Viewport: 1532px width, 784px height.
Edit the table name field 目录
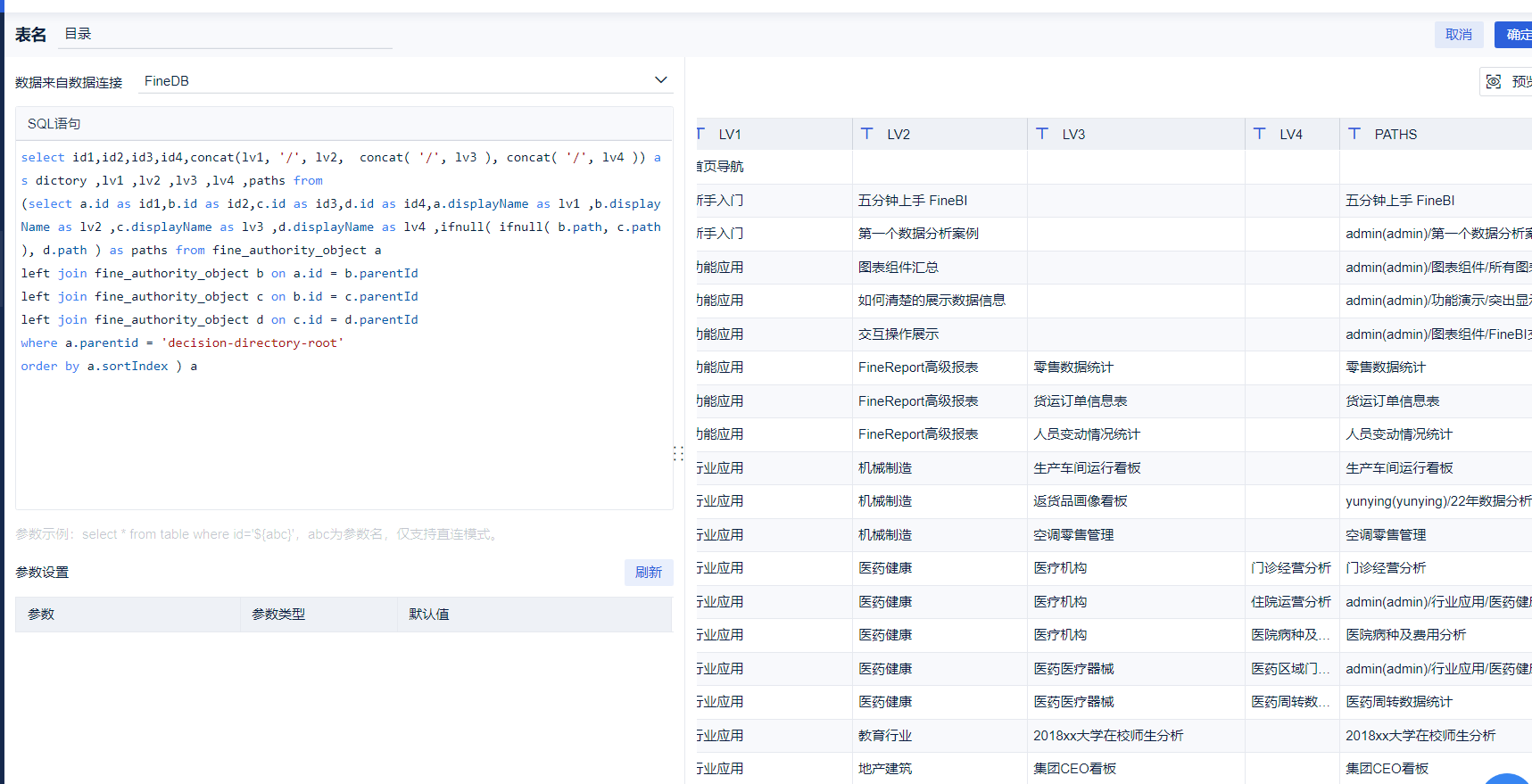[225, 34]
